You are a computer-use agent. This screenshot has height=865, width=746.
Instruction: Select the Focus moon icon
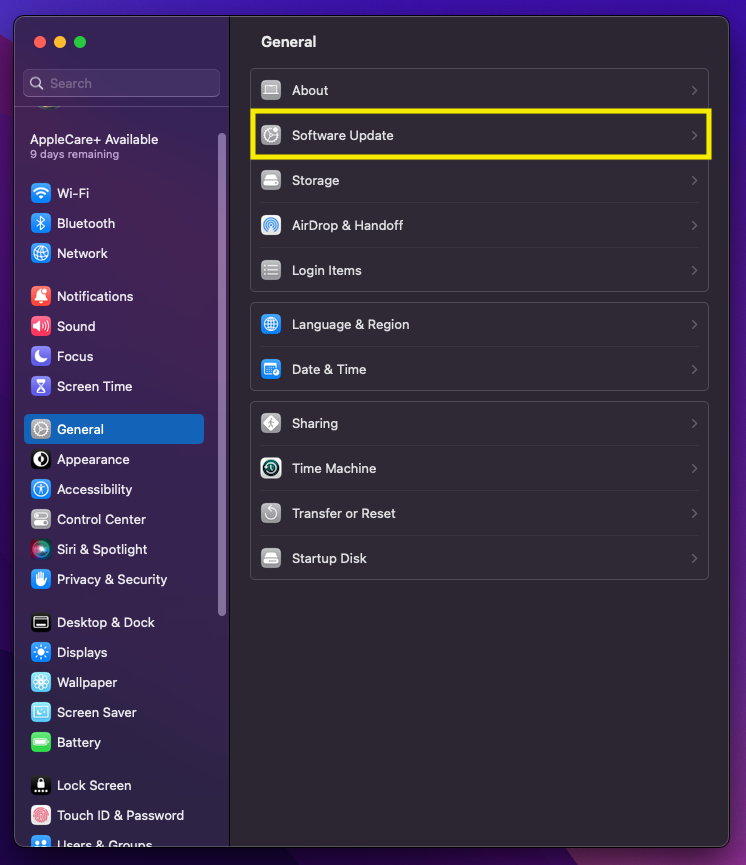pos(41,356)
